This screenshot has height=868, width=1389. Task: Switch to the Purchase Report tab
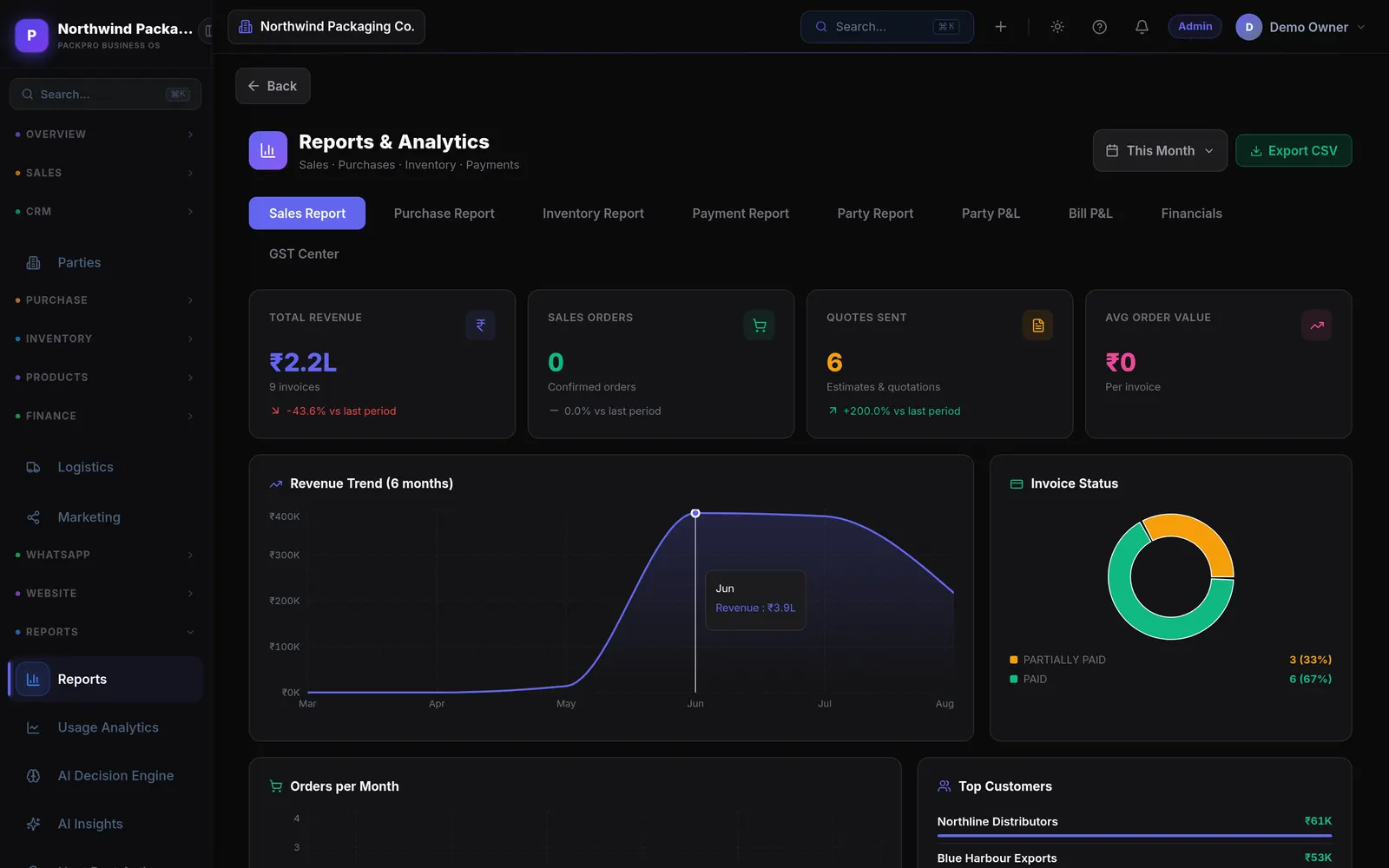pyautogui.click(x=444, y=214)
